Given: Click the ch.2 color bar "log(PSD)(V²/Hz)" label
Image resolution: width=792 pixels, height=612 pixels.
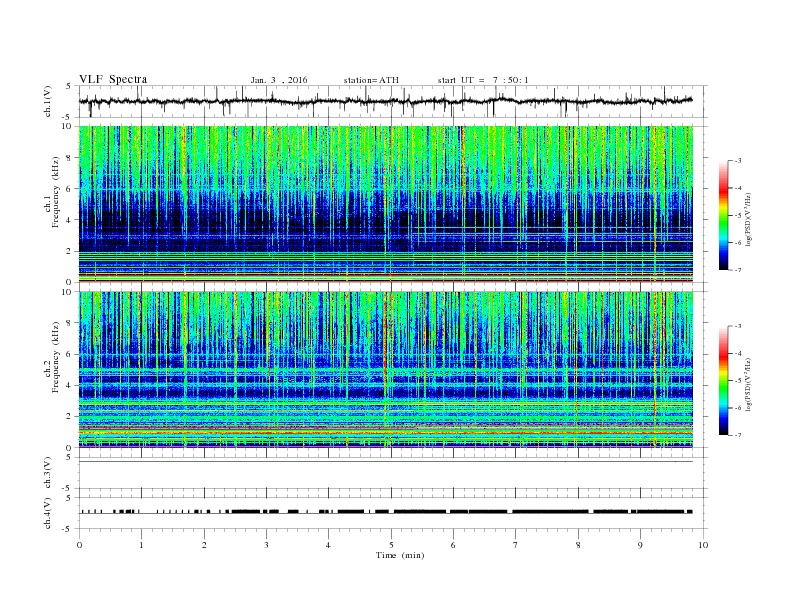Looking at the screenshot, I should coord(749,384).
